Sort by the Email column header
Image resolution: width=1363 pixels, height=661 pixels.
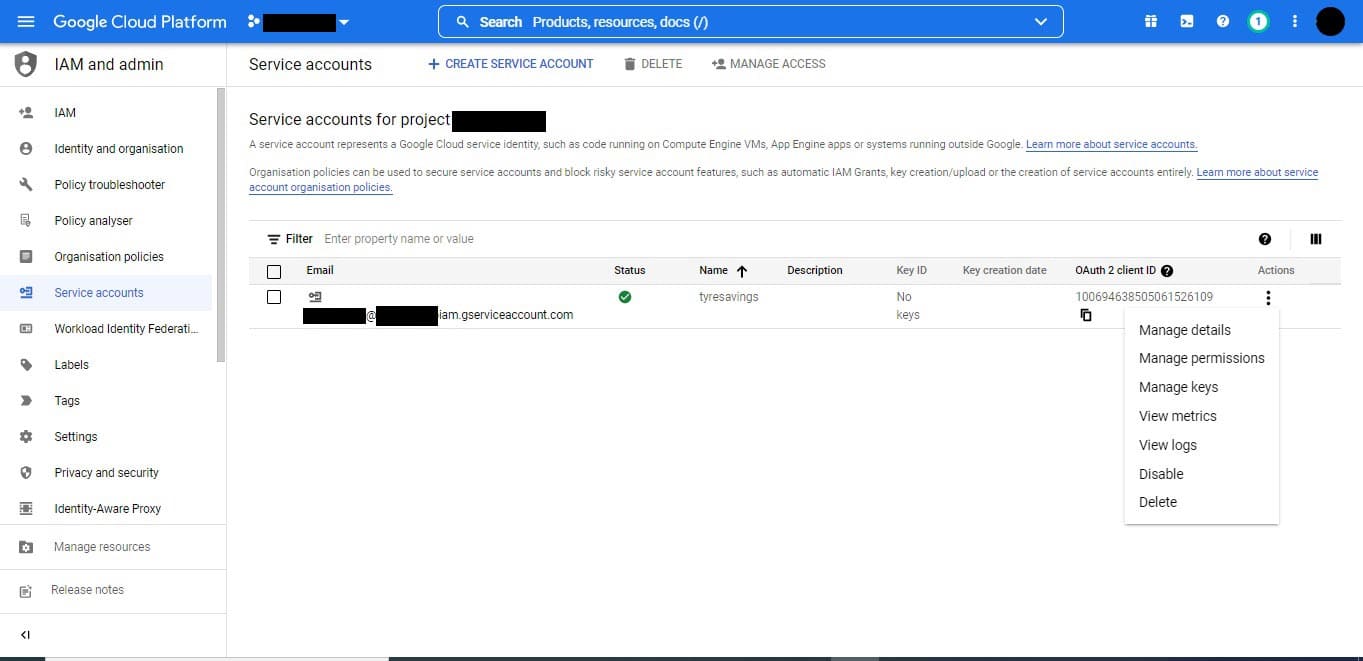320,270
